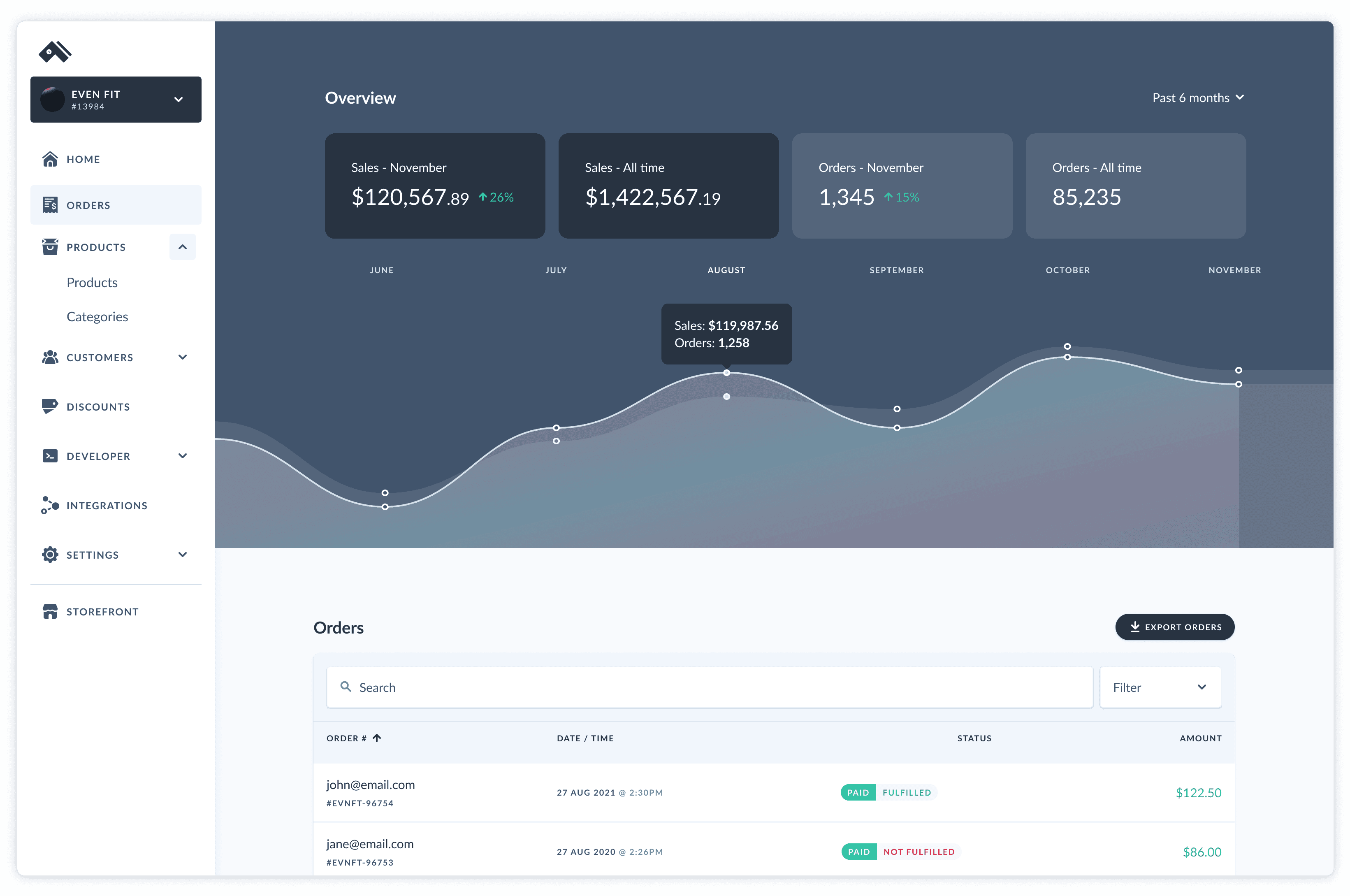Click the Export Orders button
Screen dimensions: 1350x896
point(1175,627)
